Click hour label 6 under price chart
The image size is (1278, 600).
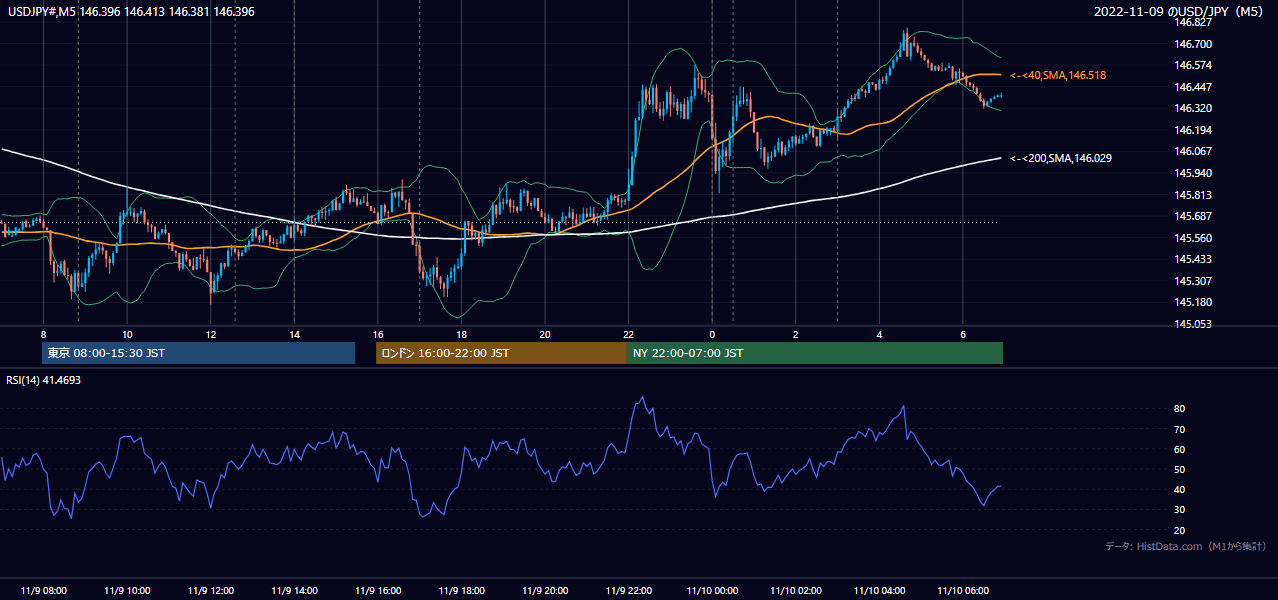962,334
